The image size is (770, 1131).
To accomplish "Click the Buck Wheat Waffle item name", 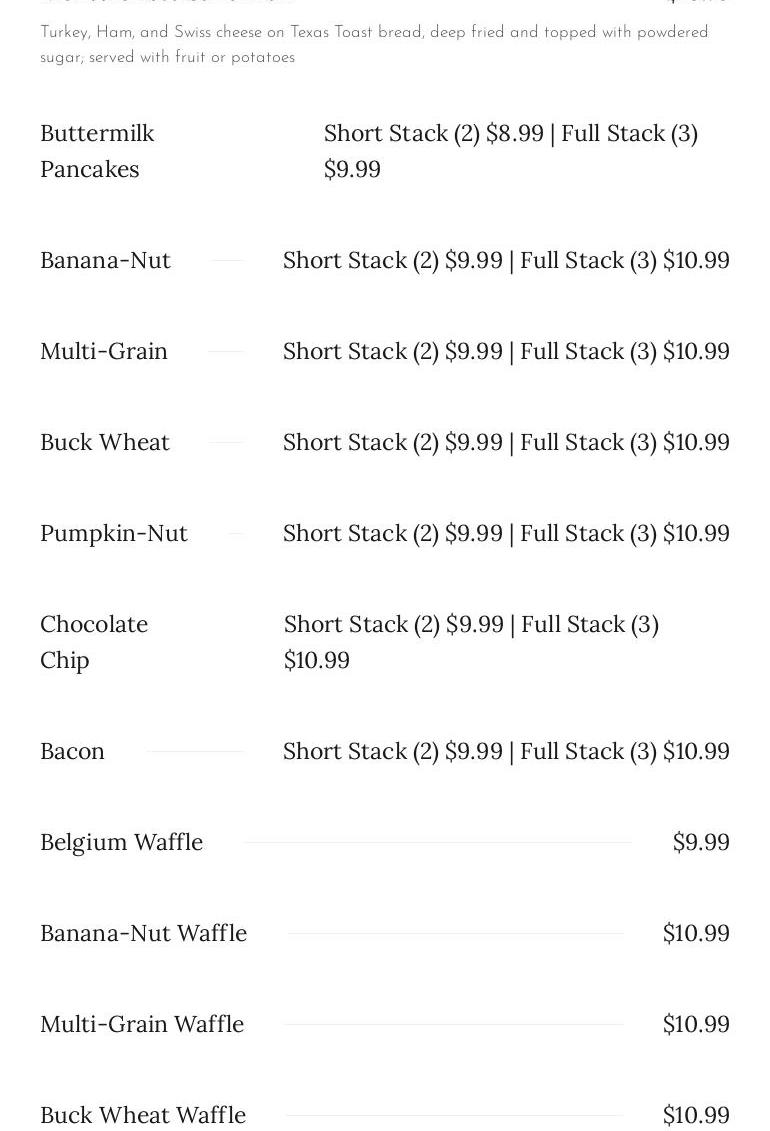I will coord(143,1115).
